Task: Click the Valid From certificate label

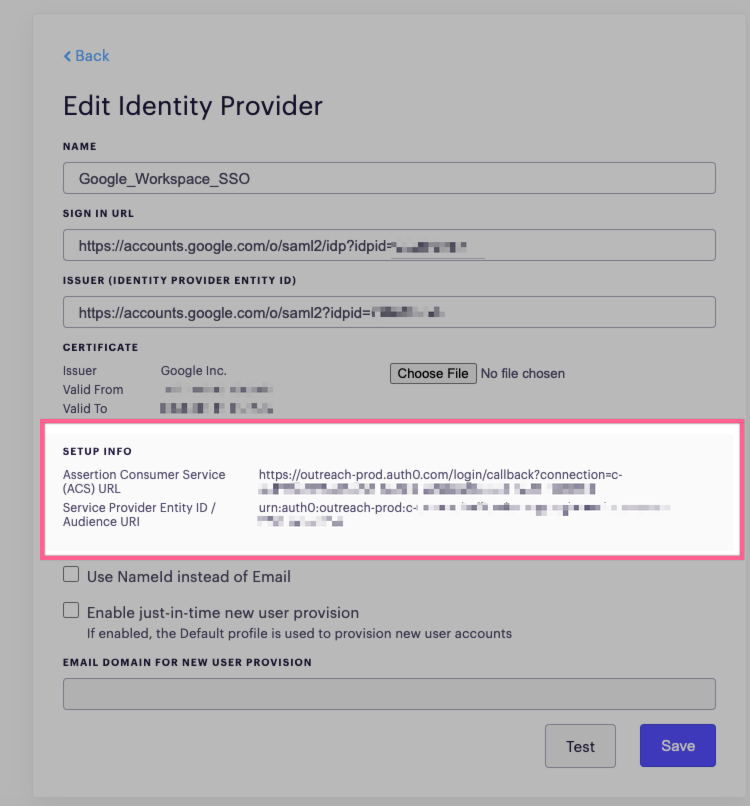Action: pos(93,390)
